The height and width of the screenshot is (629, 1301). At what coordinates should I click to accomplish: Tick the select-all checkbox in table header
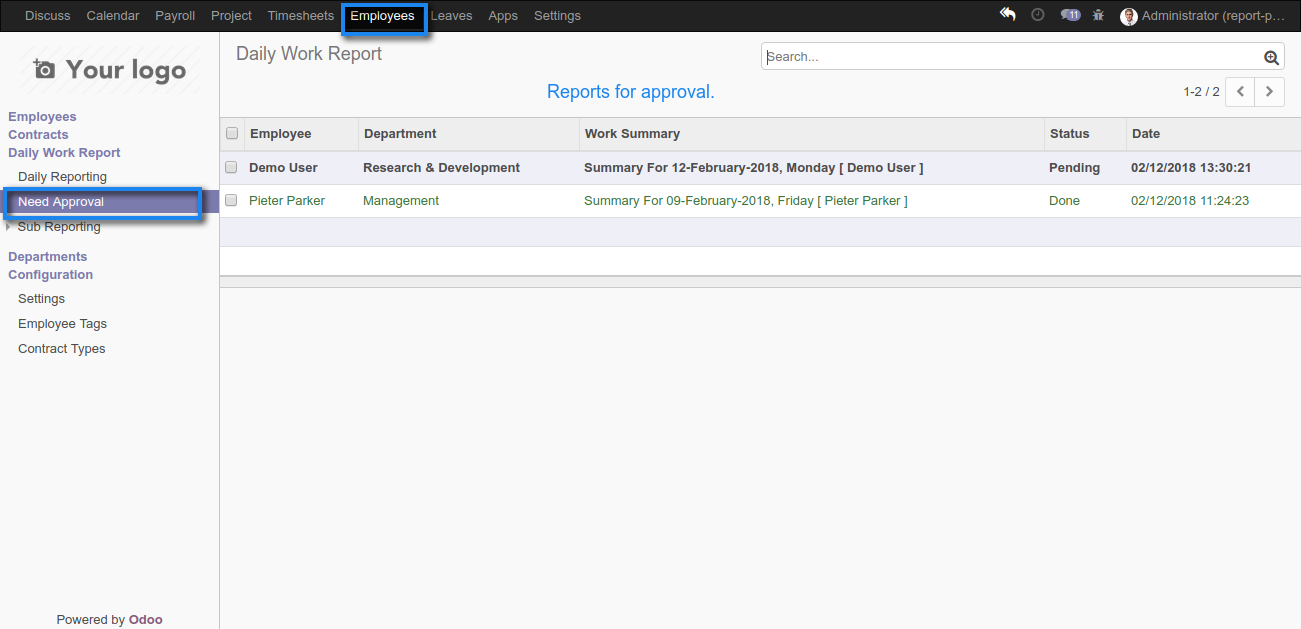[x=232, y=133]
